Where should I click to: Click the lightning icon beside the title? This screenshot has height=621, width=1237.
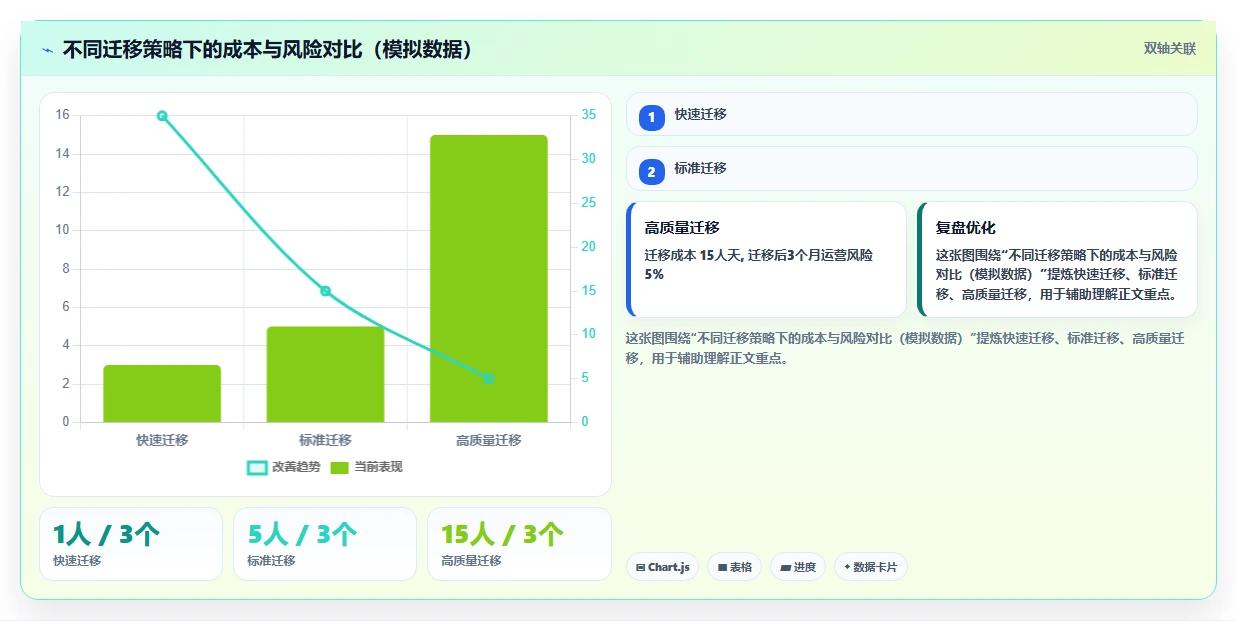(x=47, y=49)
